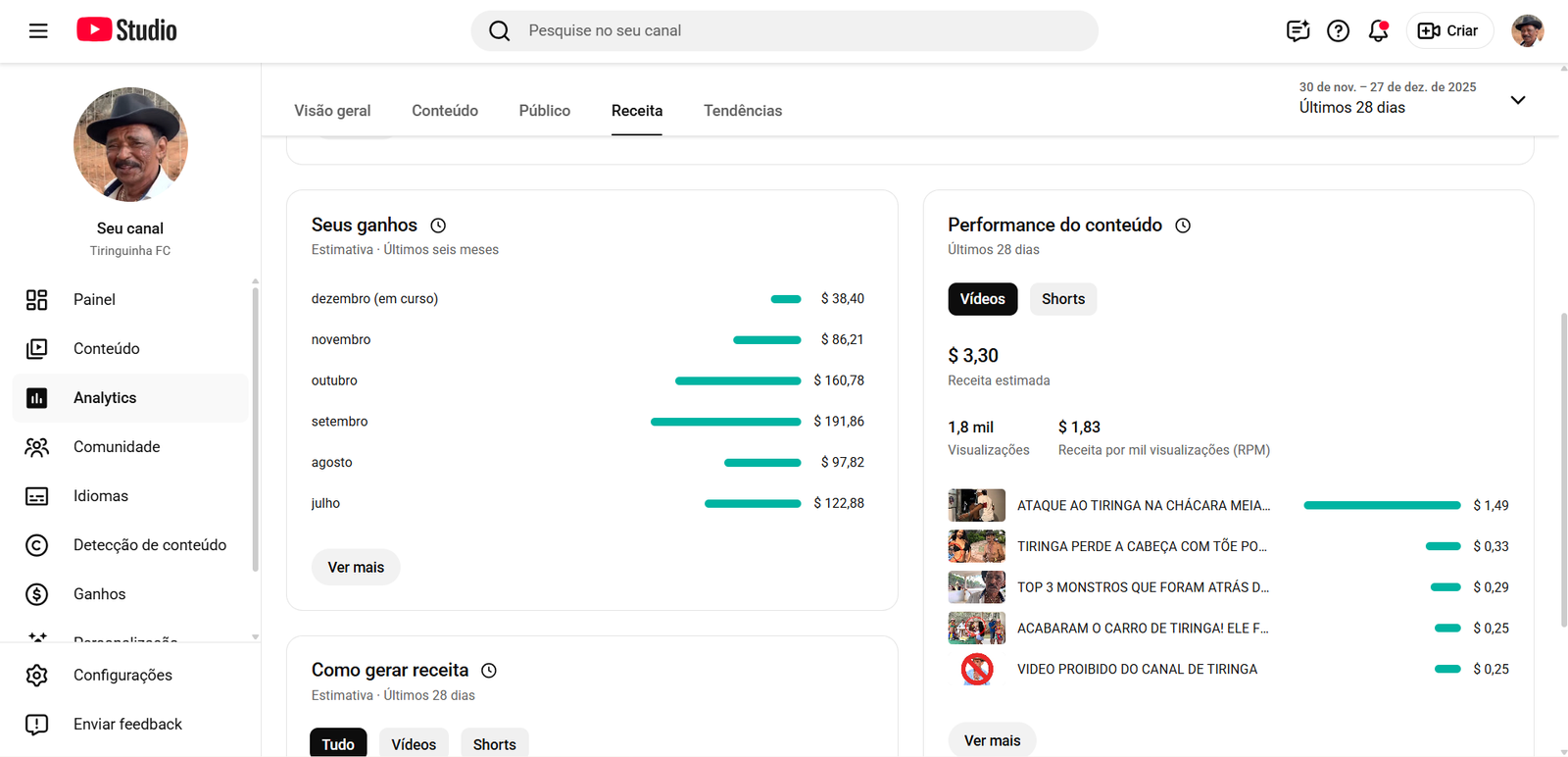Open thumbnail of ATAQUE AO TIRINGA video
Viewport: 1568px width, 757px height.
977,506
